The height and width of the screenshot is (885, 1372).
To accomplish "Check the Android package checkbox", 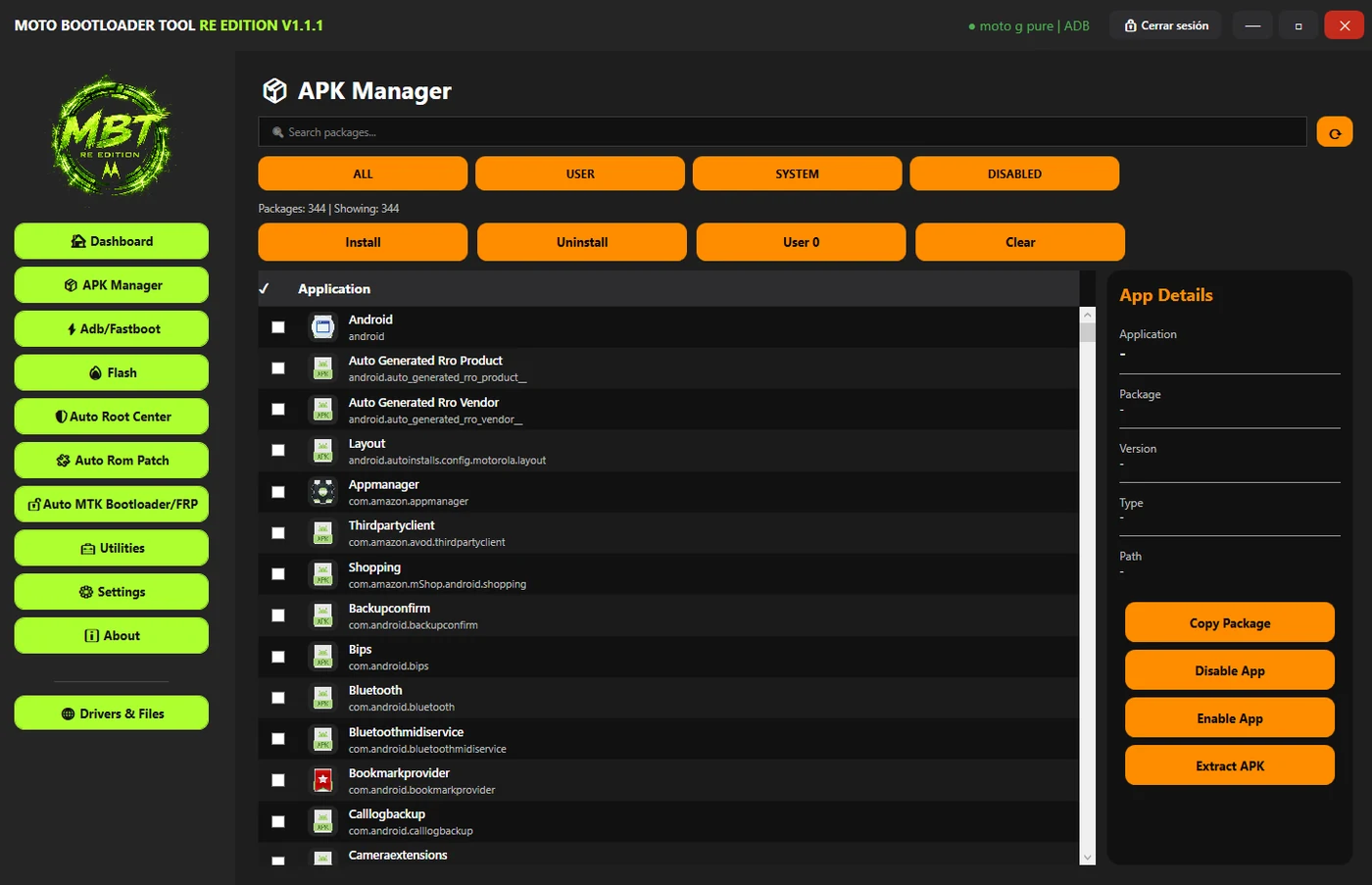I will 278,327.
